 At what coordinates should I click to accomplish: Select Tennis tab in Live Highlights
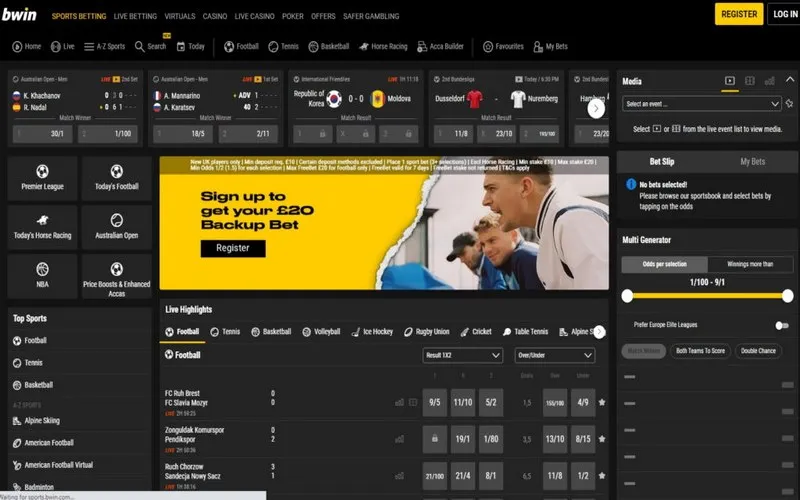pyautogui.click(x=225, y=332)
